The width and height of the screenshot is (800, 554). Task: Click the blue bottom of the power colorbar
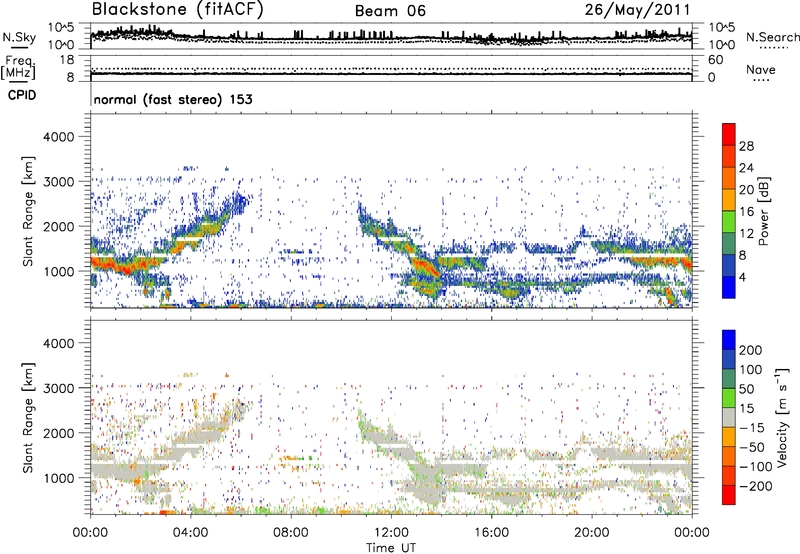pos(729,287)
